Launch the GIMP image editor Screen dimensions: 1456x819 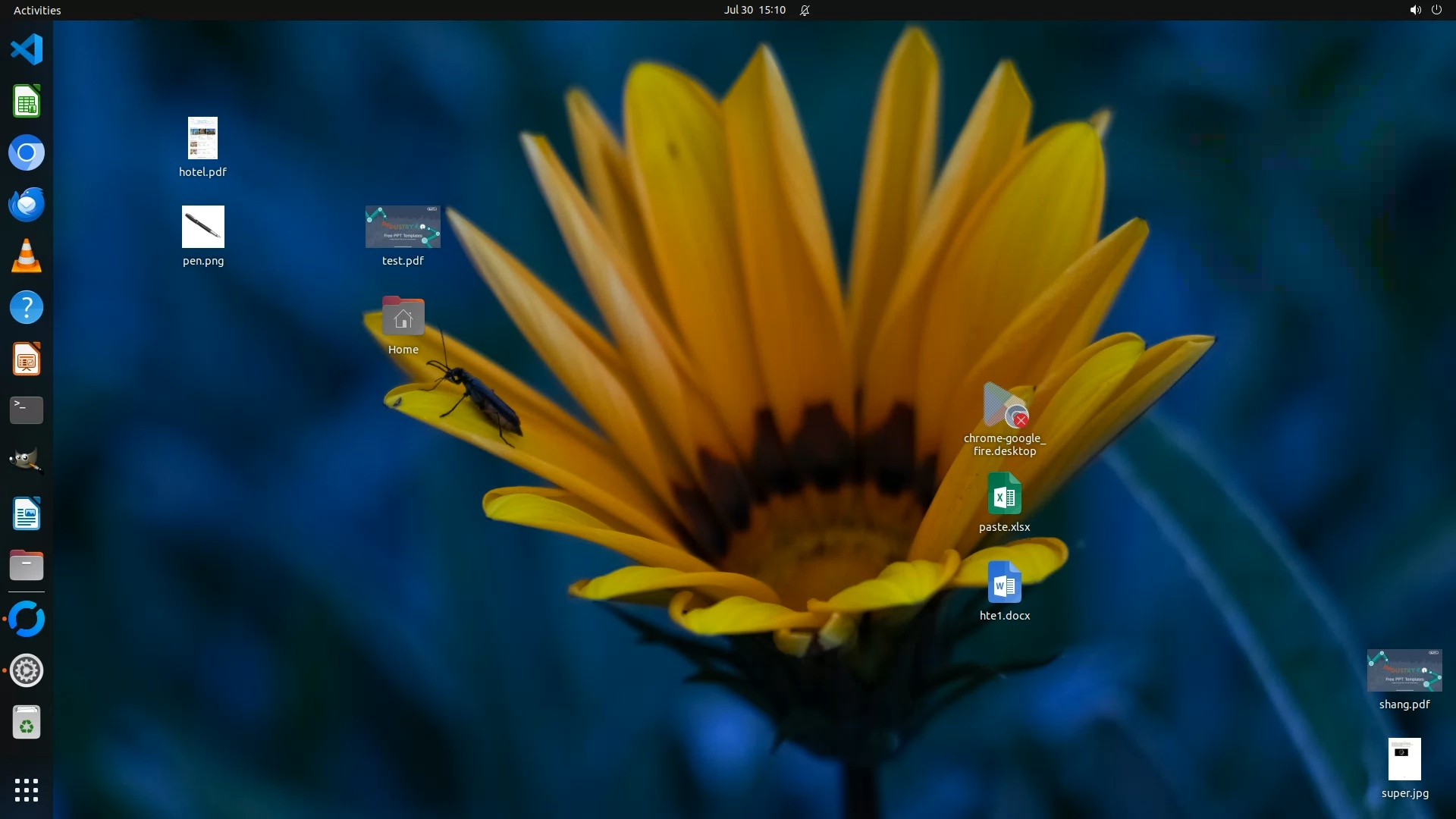tap(27, 461)
